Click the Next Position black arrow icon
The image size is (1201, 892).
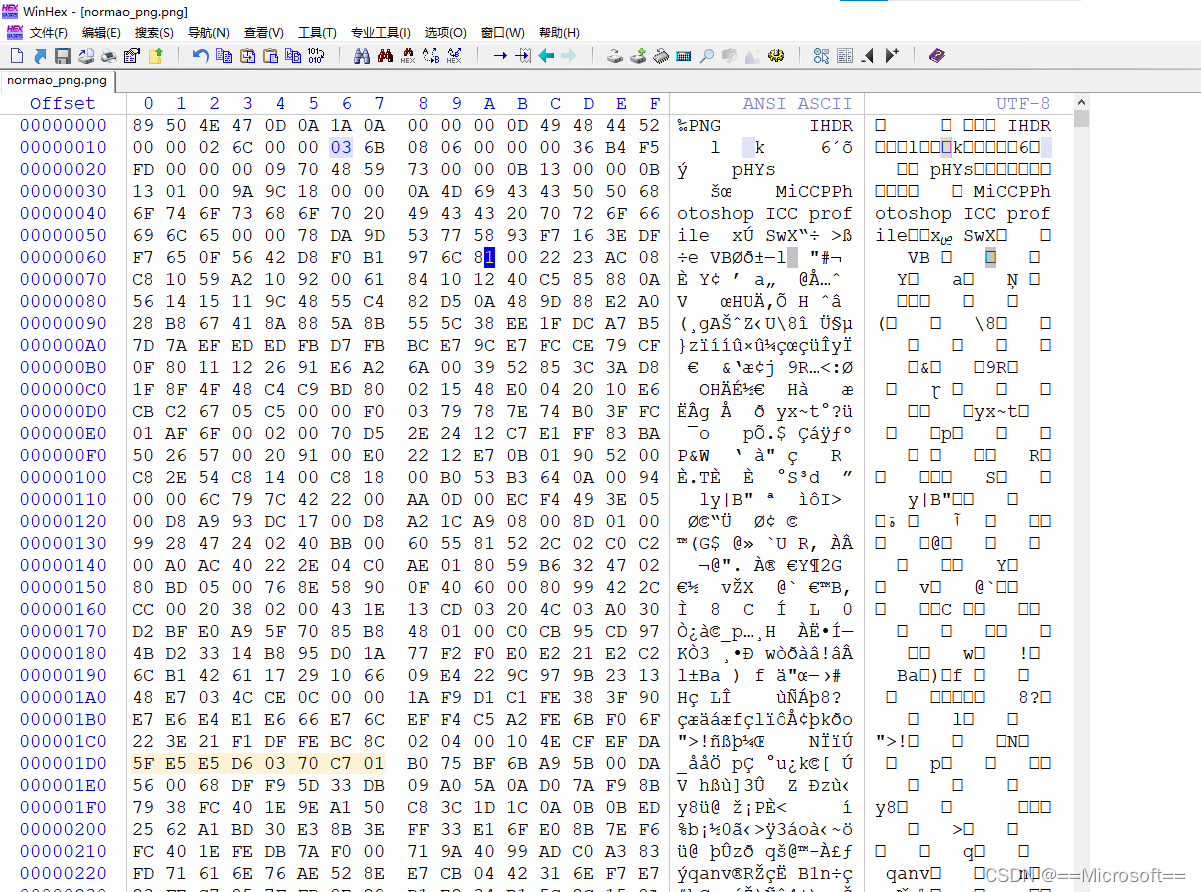(891, 56)
